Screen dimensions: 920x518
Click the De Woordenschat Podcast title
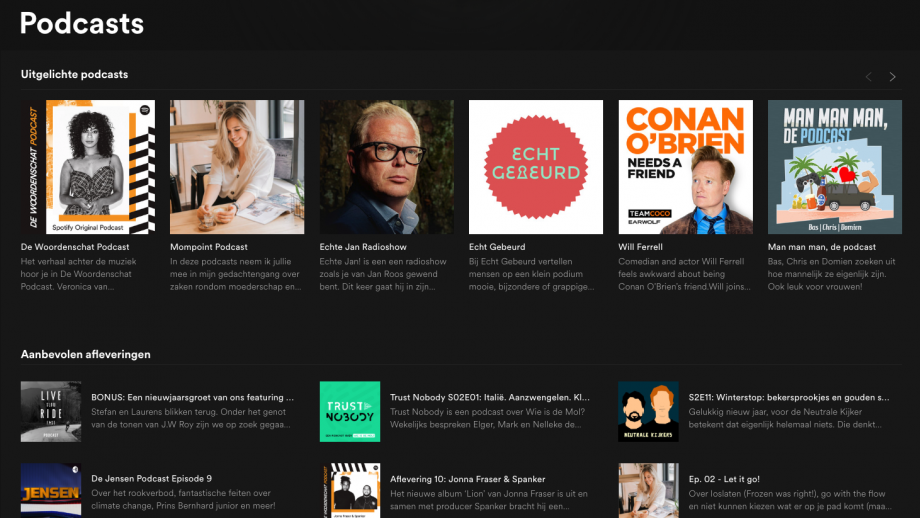tap(75, 247)
